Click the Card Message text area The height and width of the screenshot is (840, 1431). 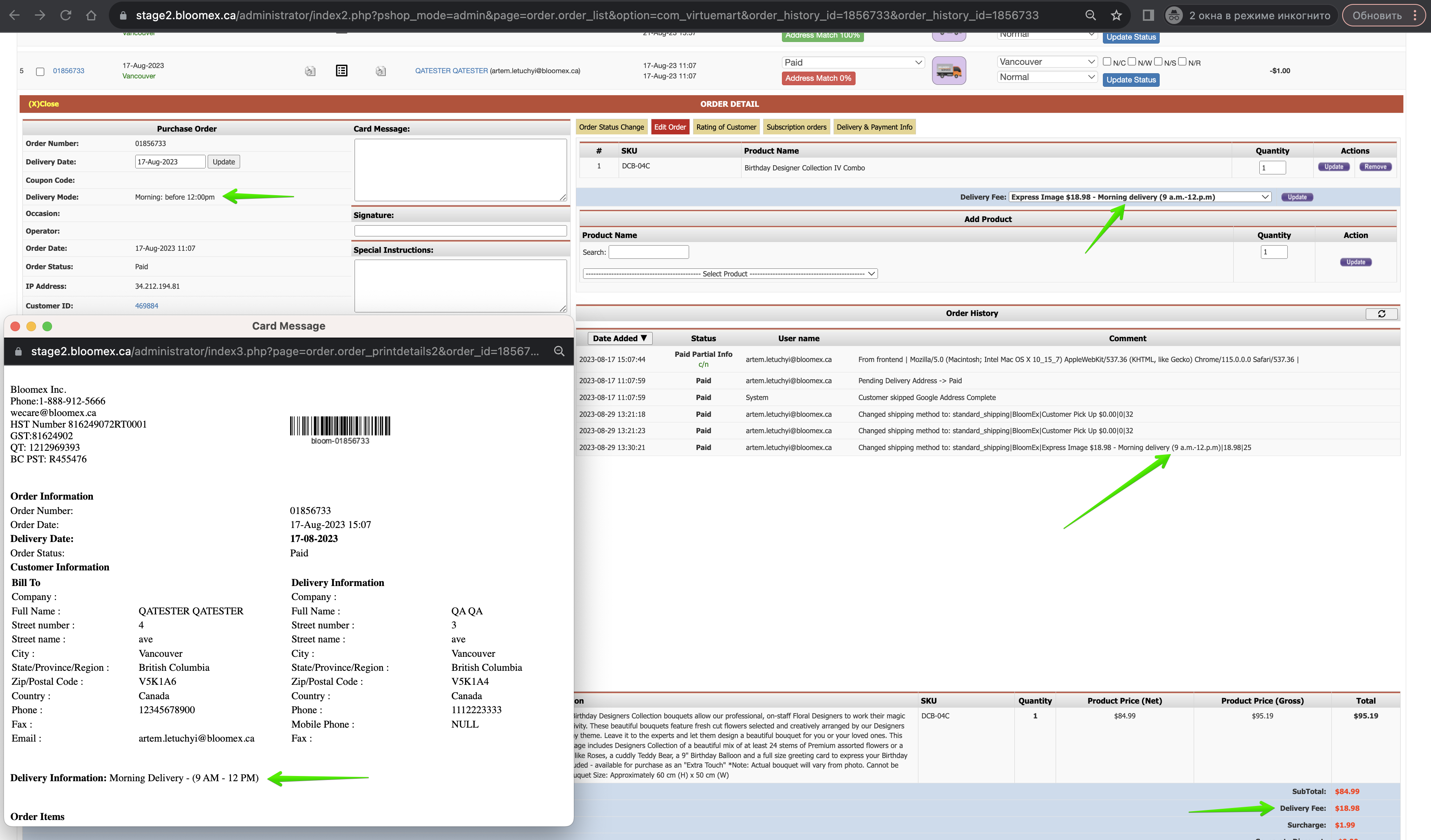click(460, 170)
